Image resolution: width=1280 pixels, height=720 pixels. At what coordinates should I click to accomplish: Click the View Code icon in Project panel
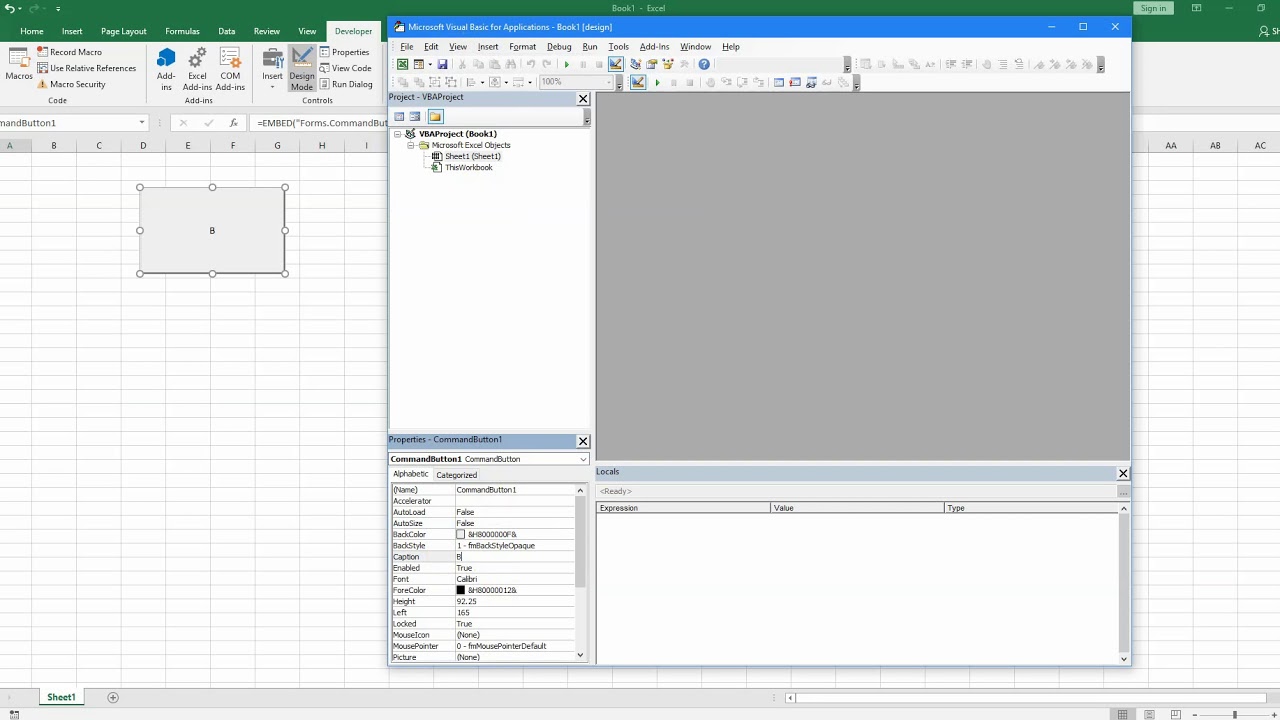coord(399,116)
